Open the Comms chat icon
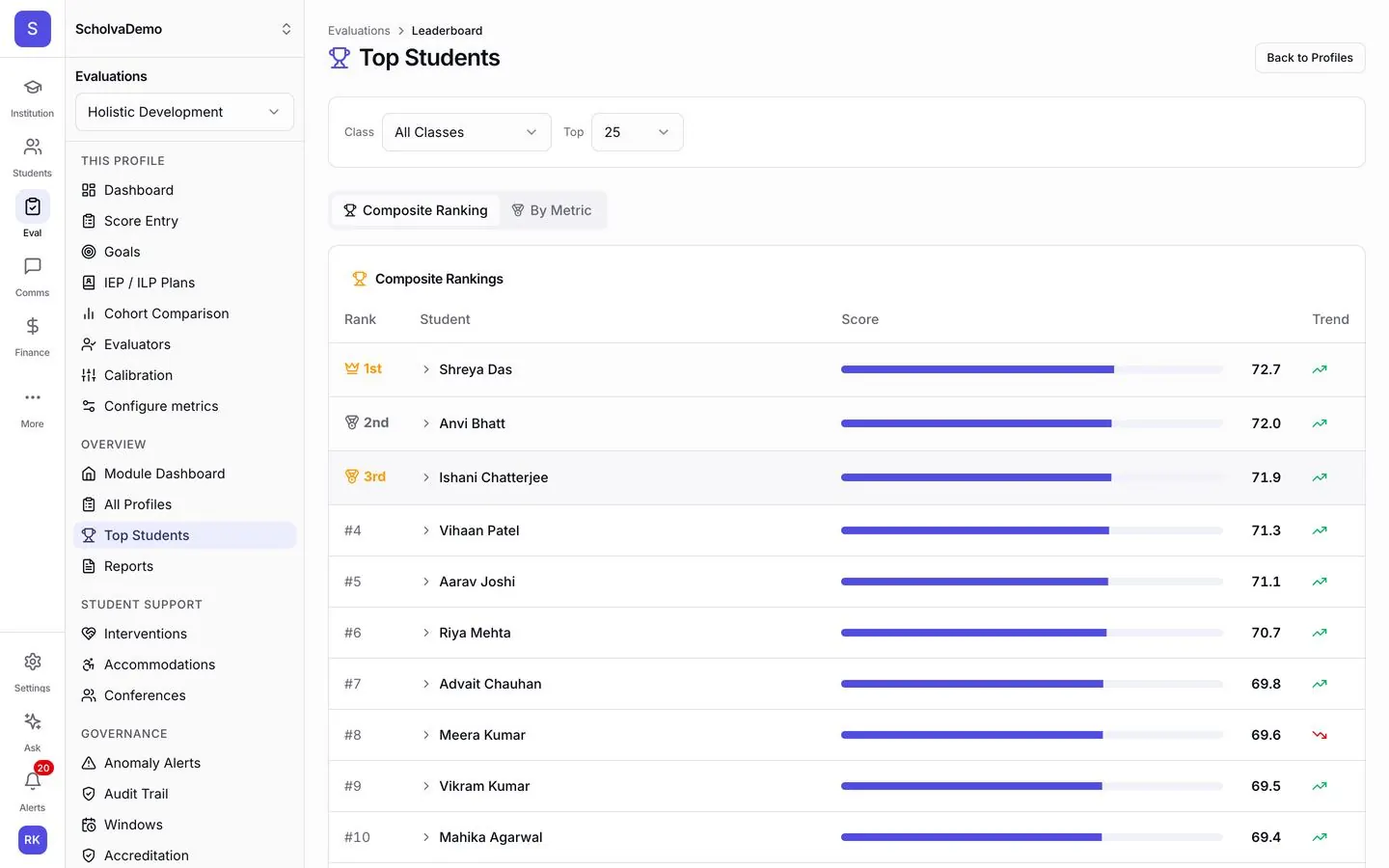The height and width of the screenshot is (868, 1389). [32, 267]
